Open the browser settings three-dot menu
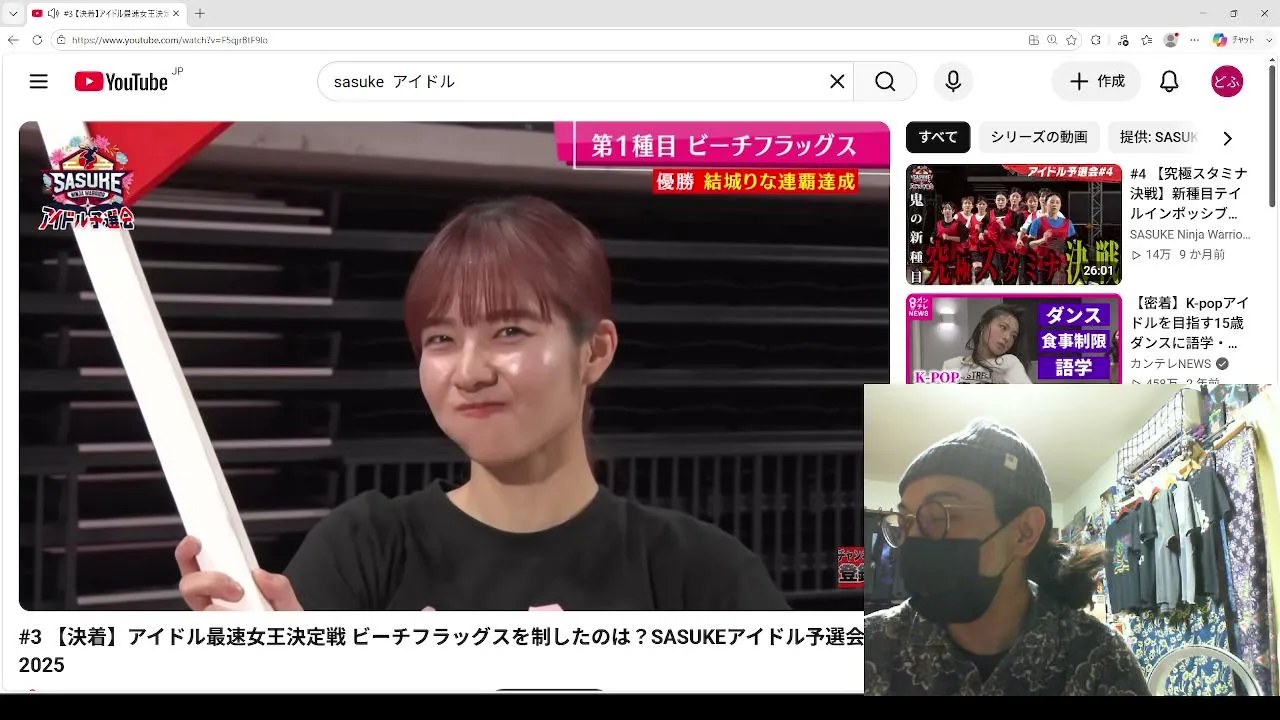 (1194, 40)
